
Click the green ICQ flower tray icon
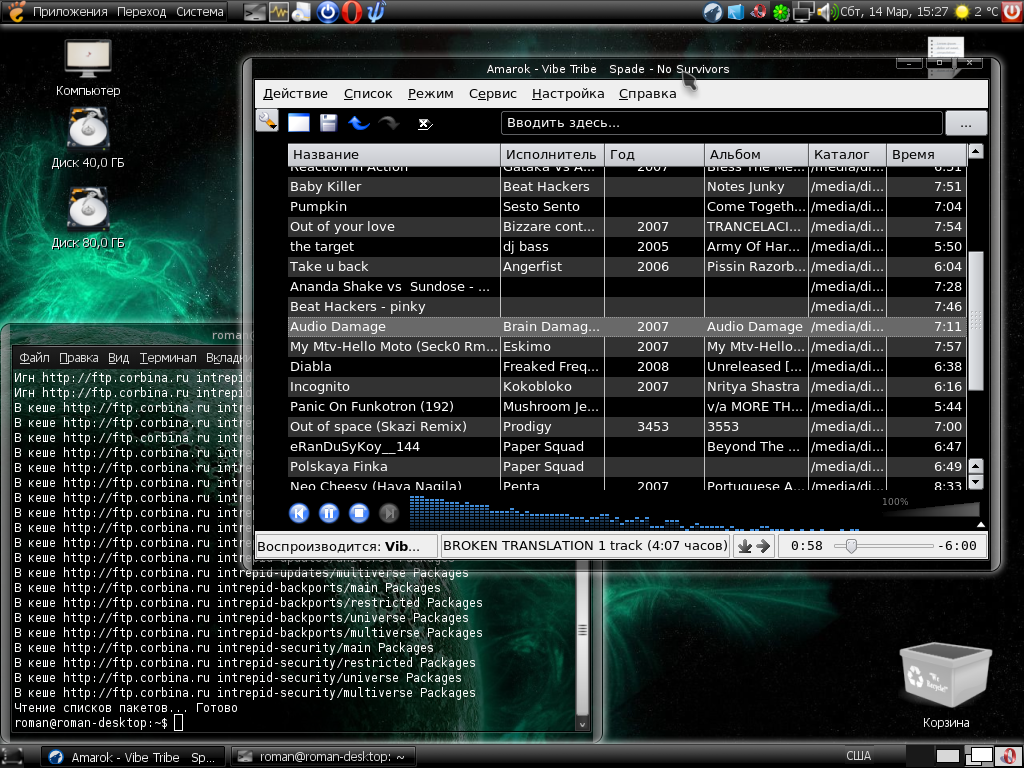point(781,12)
